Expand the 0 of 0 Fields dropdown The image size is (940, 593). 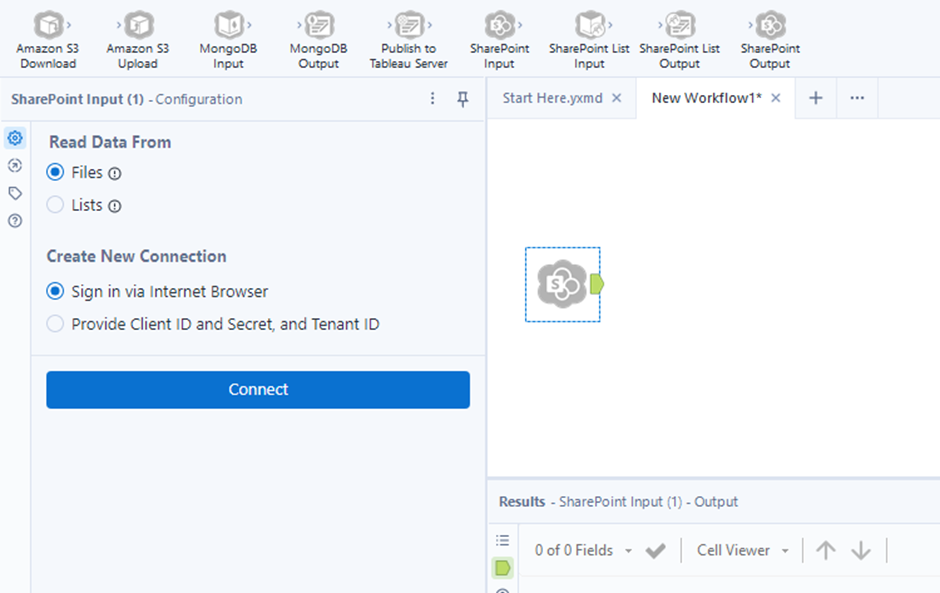click(584, 550)
